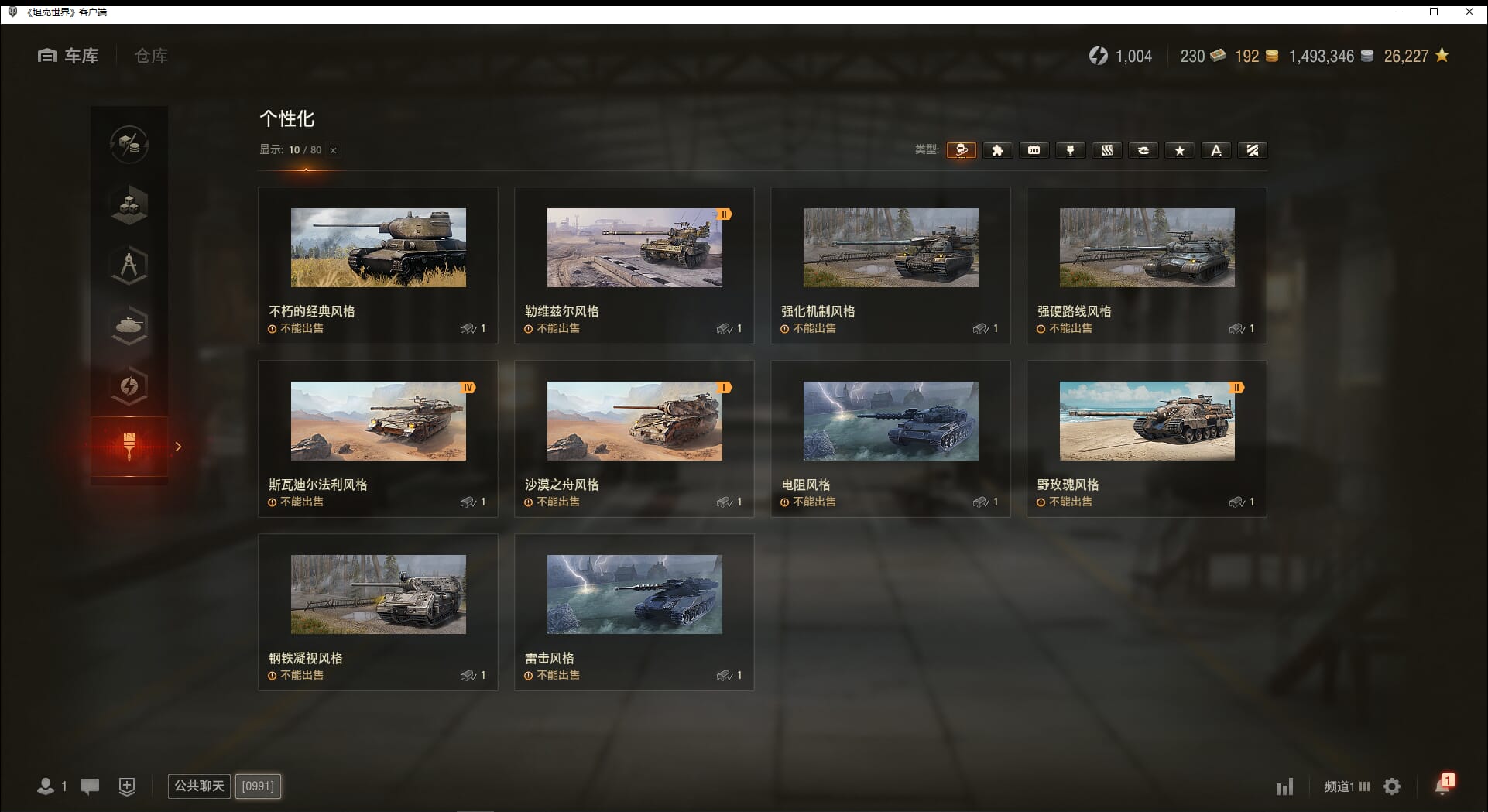Open the blueprints section with compass icon
This screenshot has height=812, width=1488.
129,266
